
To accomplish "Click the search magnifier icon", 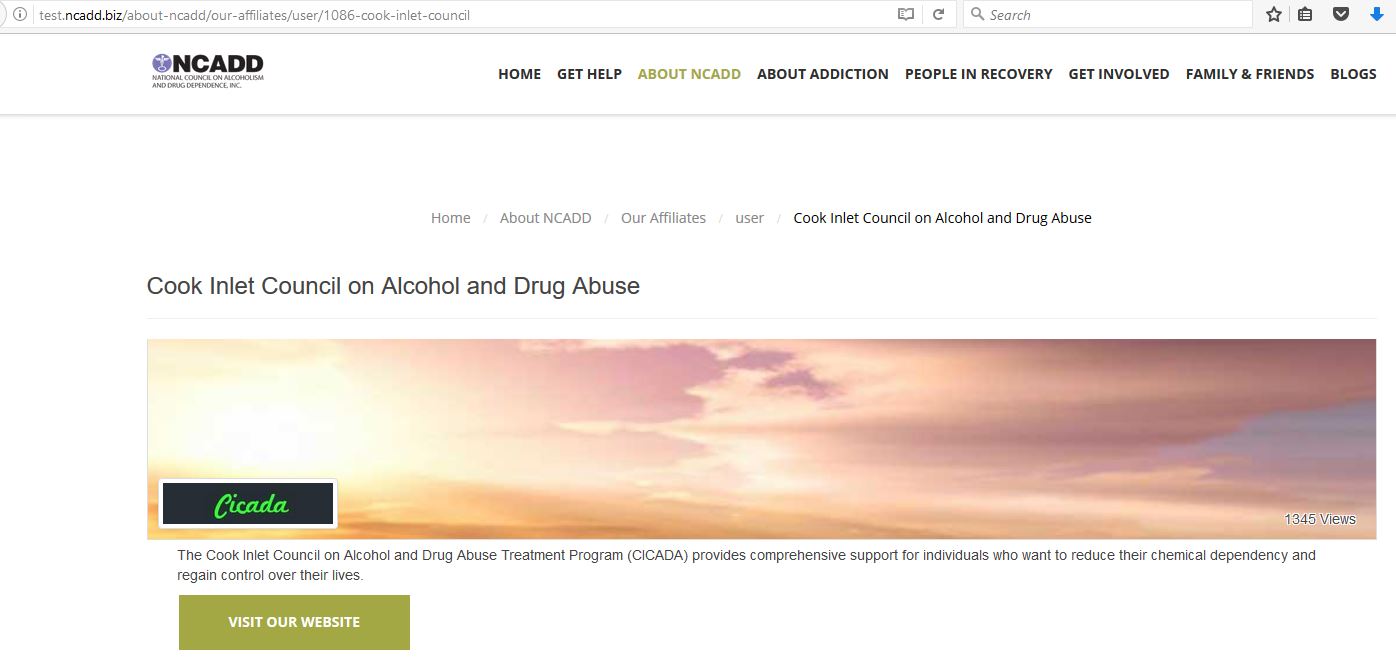I will [978, 15].
